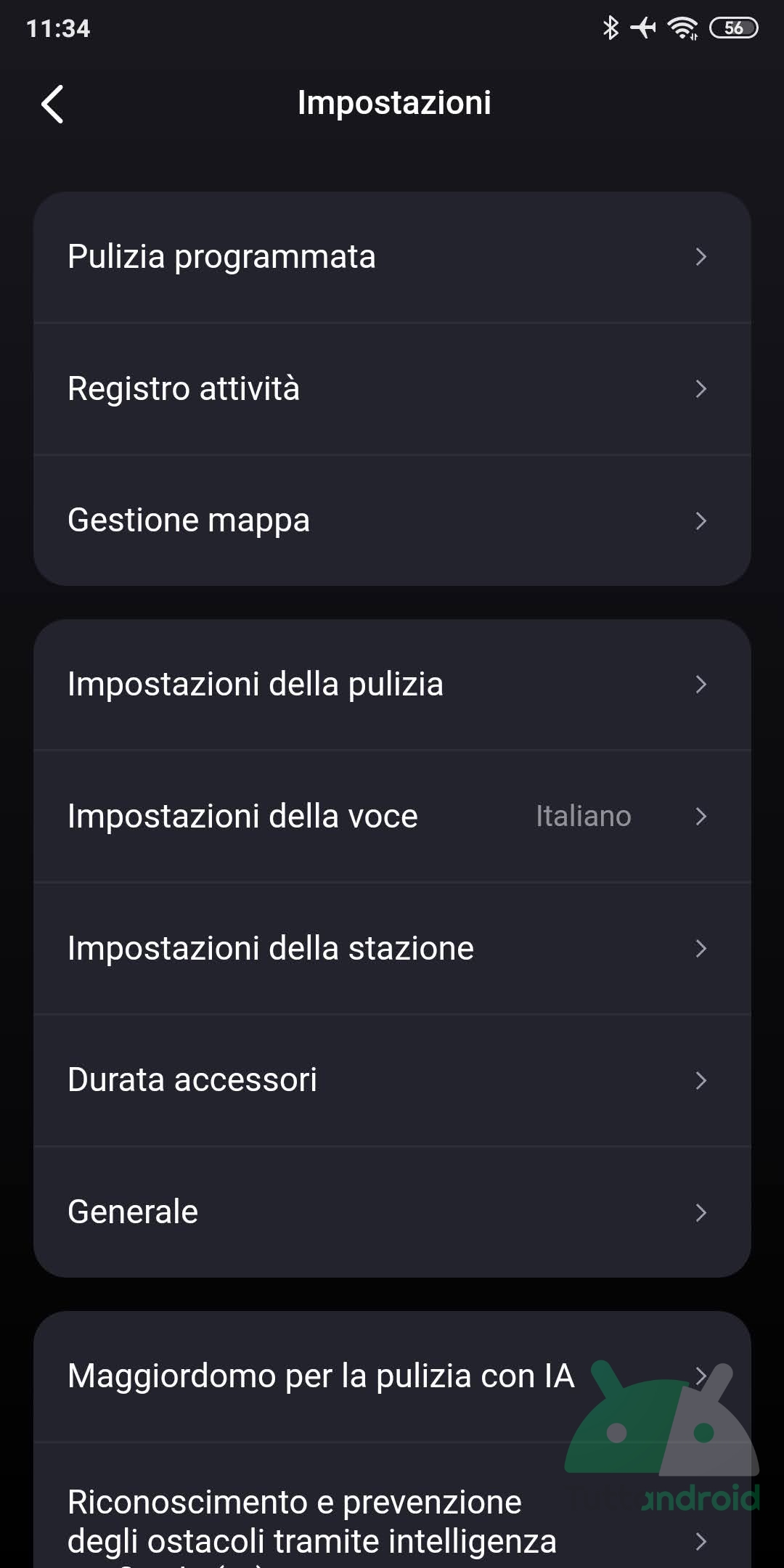Open Pulizia programmata settings
The image size is (784, 1568).
pos(221,257)
